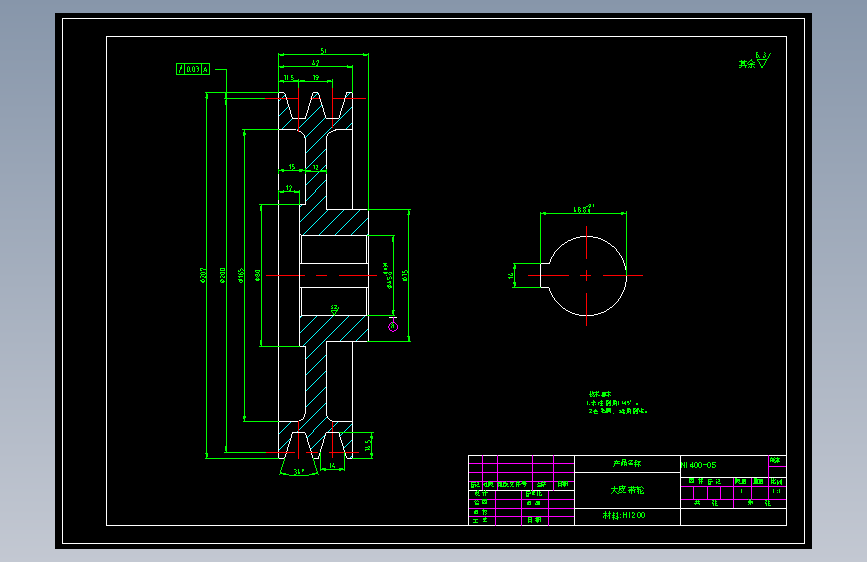The image size is (867, 562).
Task: Click the 14 groove width dimension at bottom
Action: [332, 466]
